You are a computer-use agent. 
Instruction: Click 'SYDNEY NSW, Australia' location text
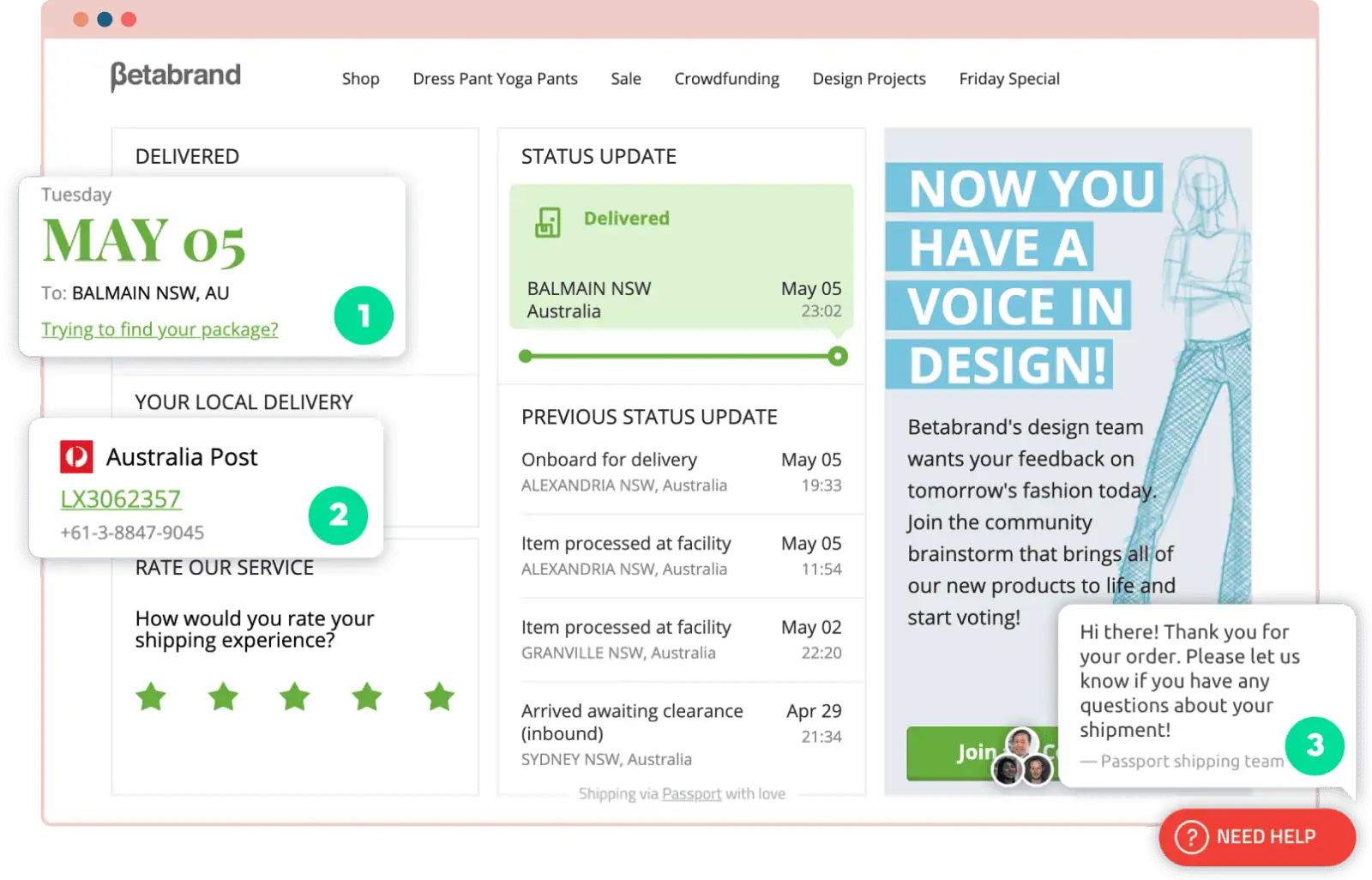[x=606, y=760]
